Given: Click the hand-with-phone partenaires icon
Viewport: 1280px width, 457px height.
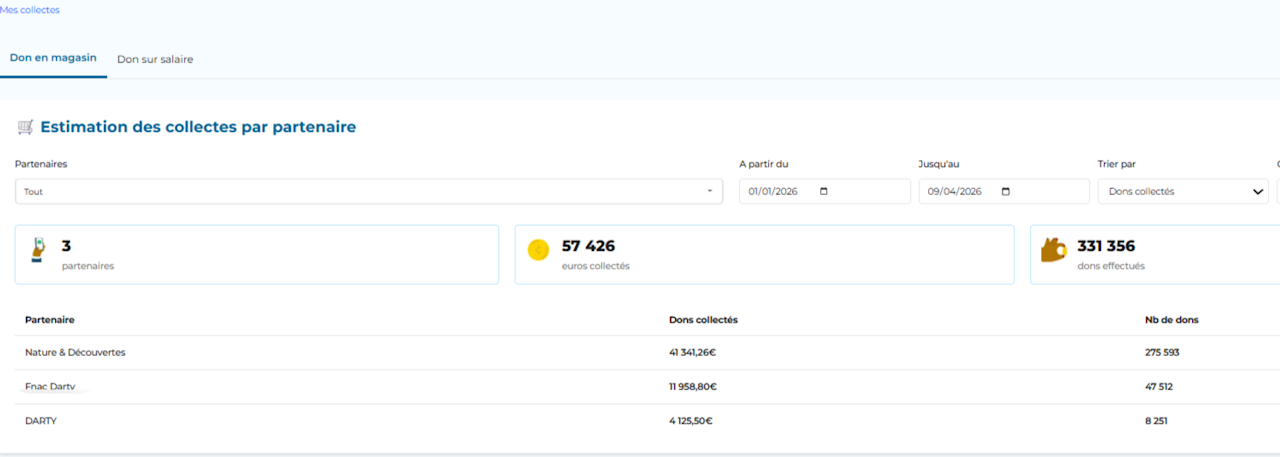Looking at the screenshot, I should [39, 250].
